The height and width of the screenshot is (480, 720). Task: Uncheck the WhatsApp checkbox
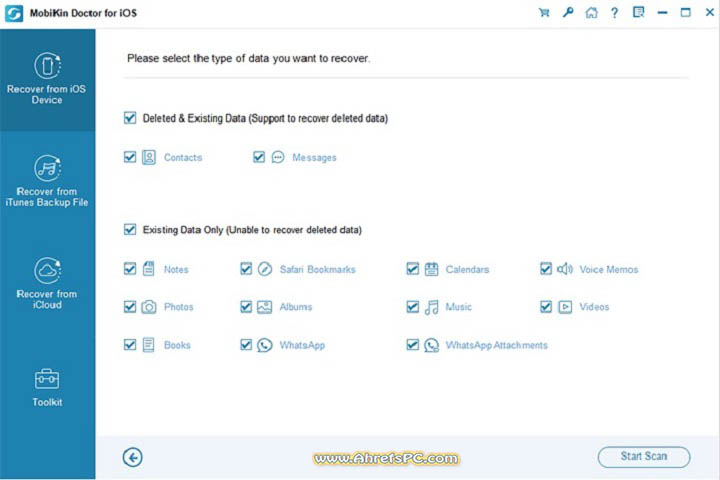246,344
